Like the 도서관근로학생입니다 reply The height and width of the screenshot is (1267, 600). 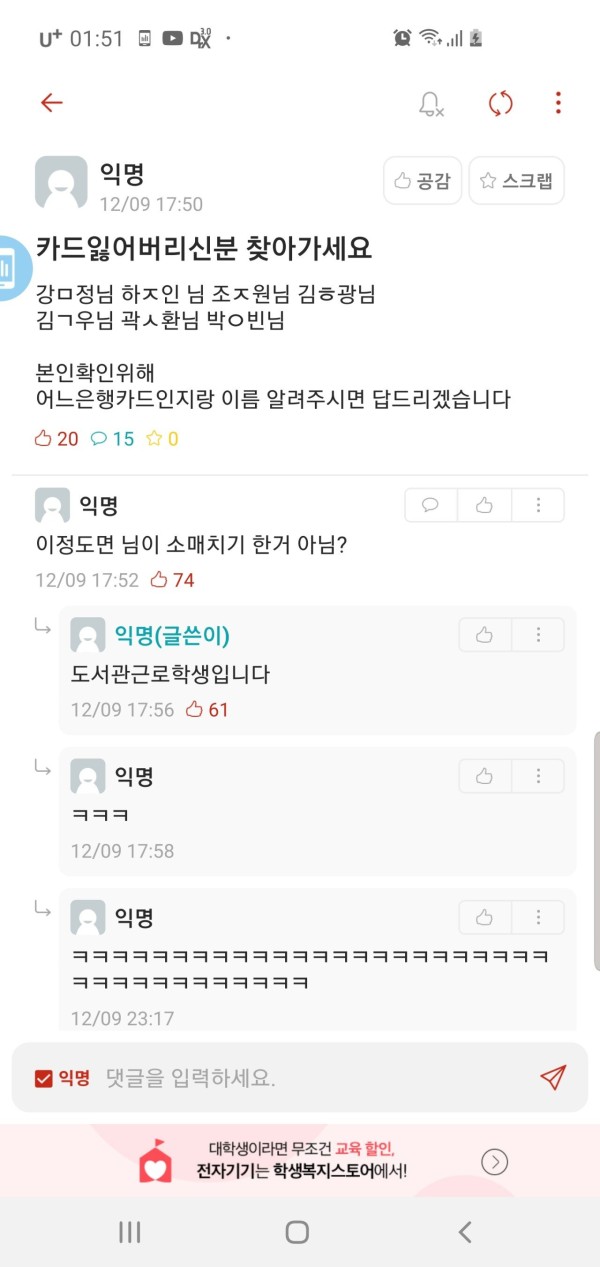point(485,635)
